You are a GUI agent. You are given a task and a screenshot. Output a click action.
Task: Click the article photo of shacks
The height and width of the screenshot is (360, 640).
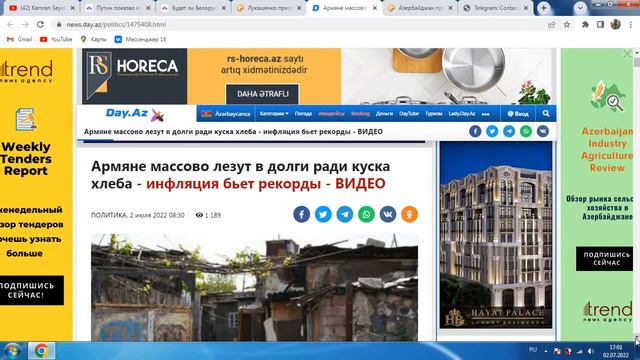pyautogui.click(x=254, y=287)
